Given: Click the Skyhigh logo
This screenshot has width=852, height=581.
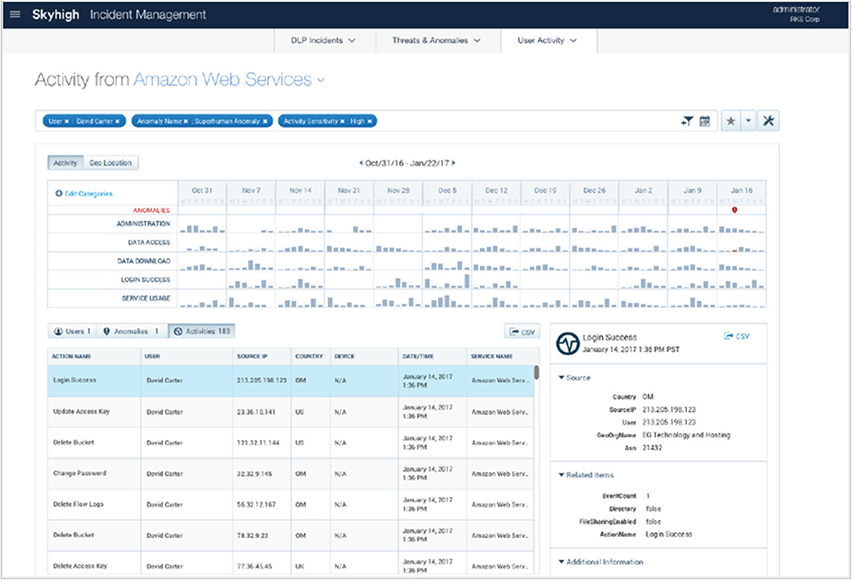Looking at the screenshot, I should pyautogui.click(x=55, y=14).
